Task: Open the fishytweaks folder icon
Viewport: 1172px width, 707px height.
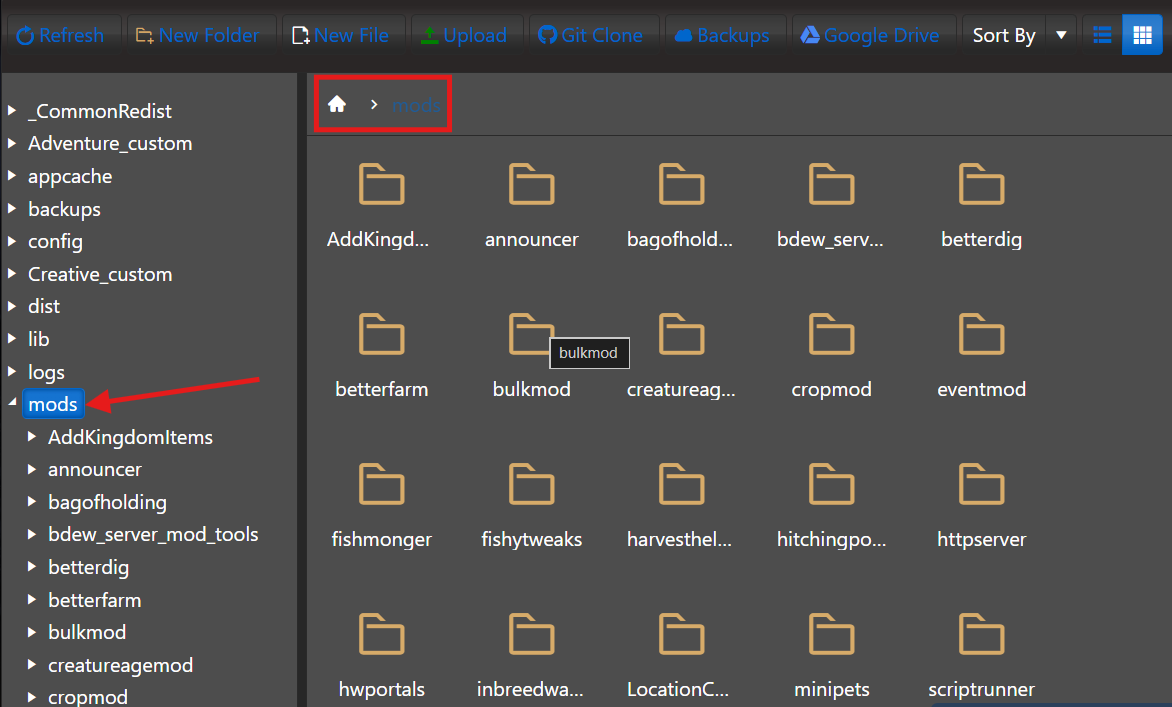Action: [x=531, y=484]
